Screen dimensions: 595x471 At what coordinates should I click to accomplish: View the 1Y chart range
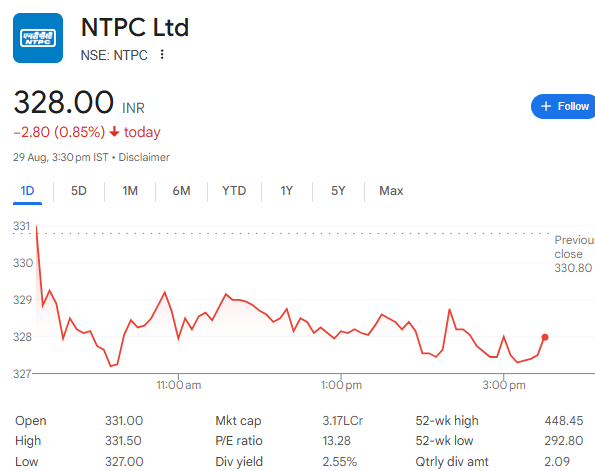pos(286,191)
